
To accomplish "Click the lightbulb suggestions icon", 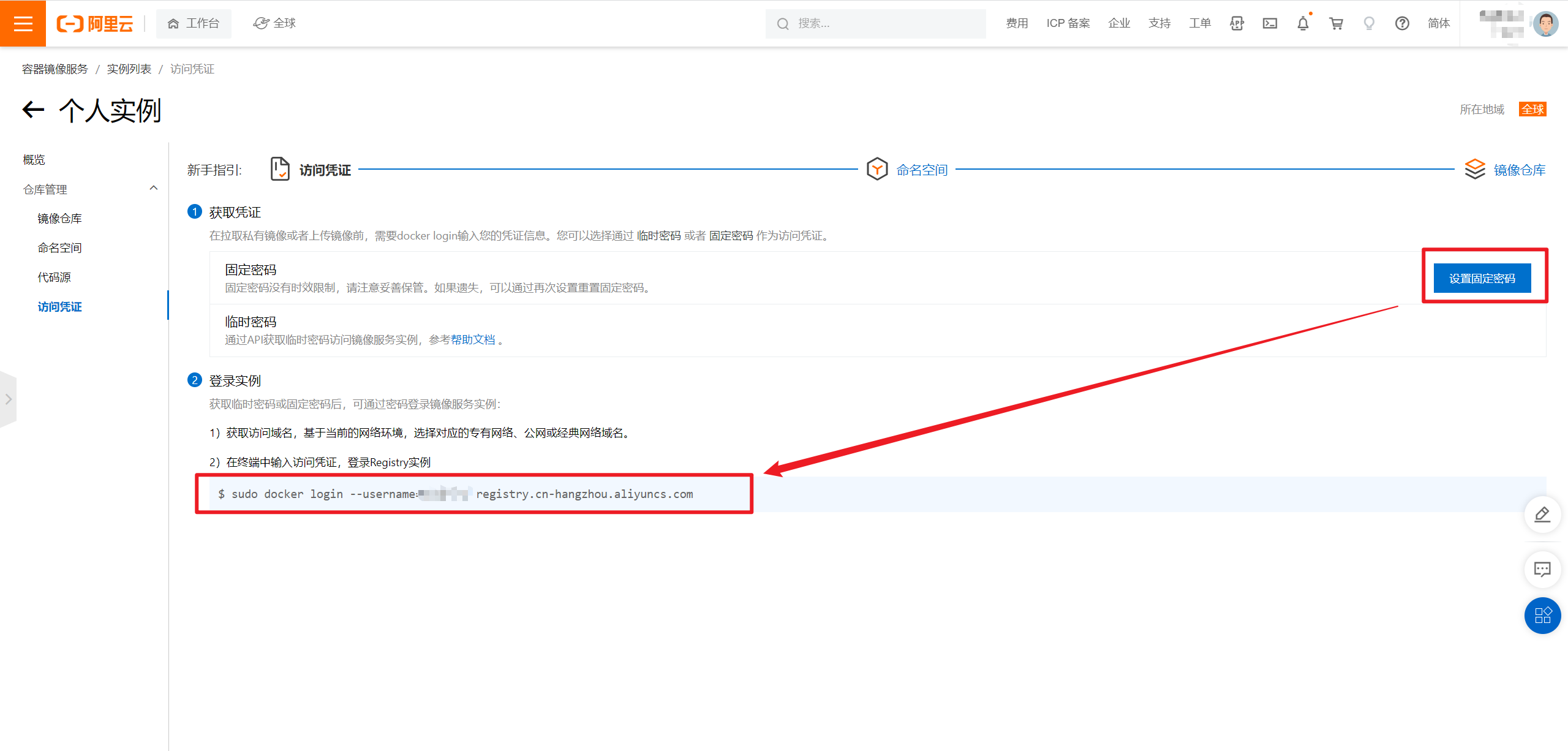I will pyautogui.click(x=1369, y=23).
